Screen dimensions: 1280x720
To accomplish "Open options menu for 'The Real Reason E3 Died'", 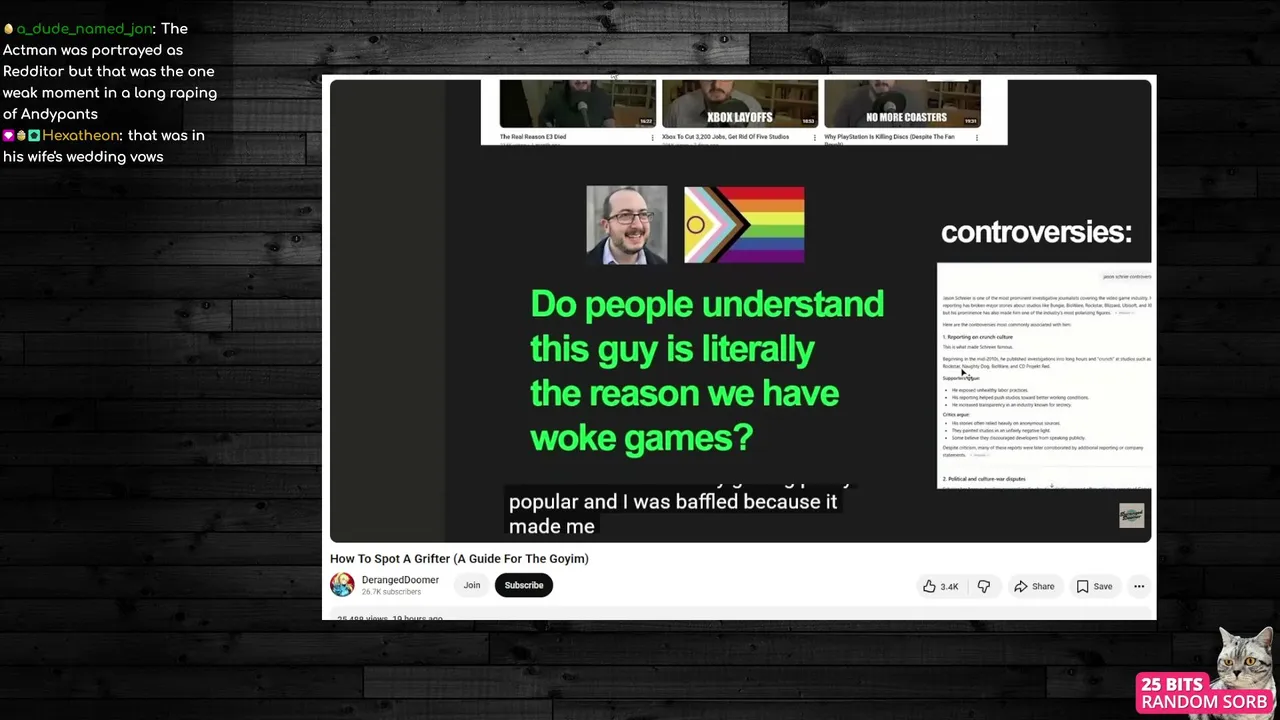I will pos(653,137).
